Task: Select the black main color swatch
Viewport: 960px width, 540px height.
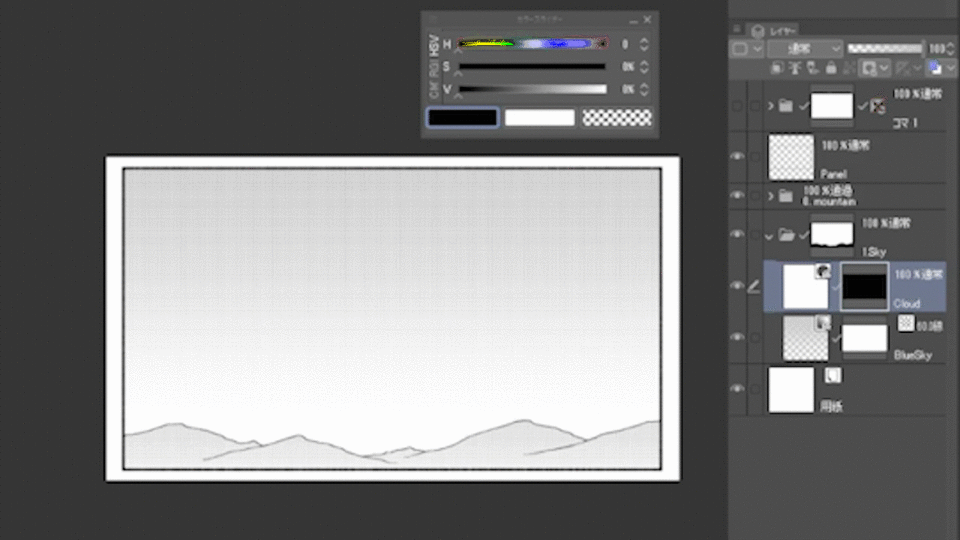Action: pyautogui.click(x=462, y=117)
